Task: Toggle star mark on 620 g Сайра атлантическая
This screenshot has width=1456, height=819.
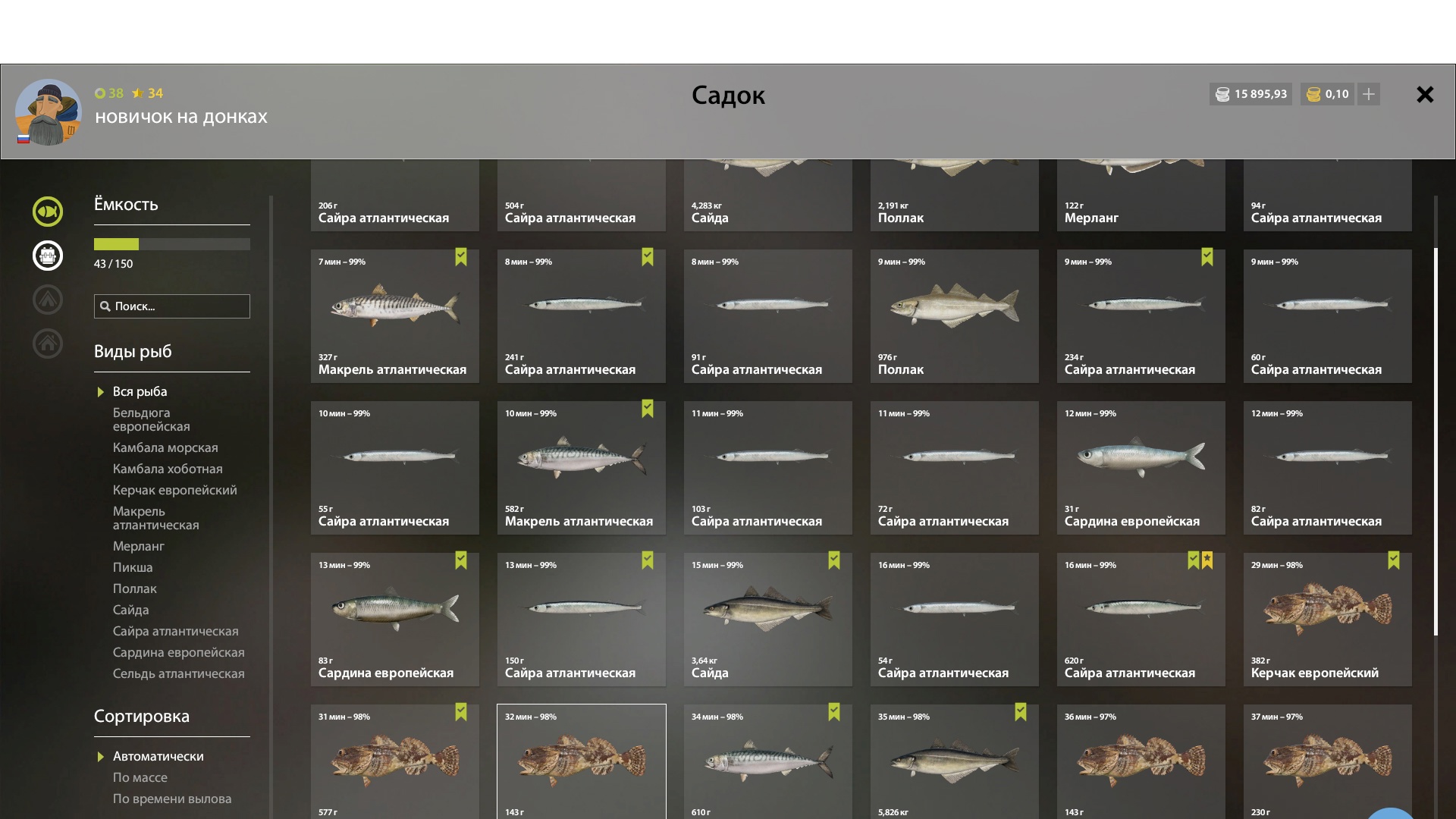Action: 1207,560
